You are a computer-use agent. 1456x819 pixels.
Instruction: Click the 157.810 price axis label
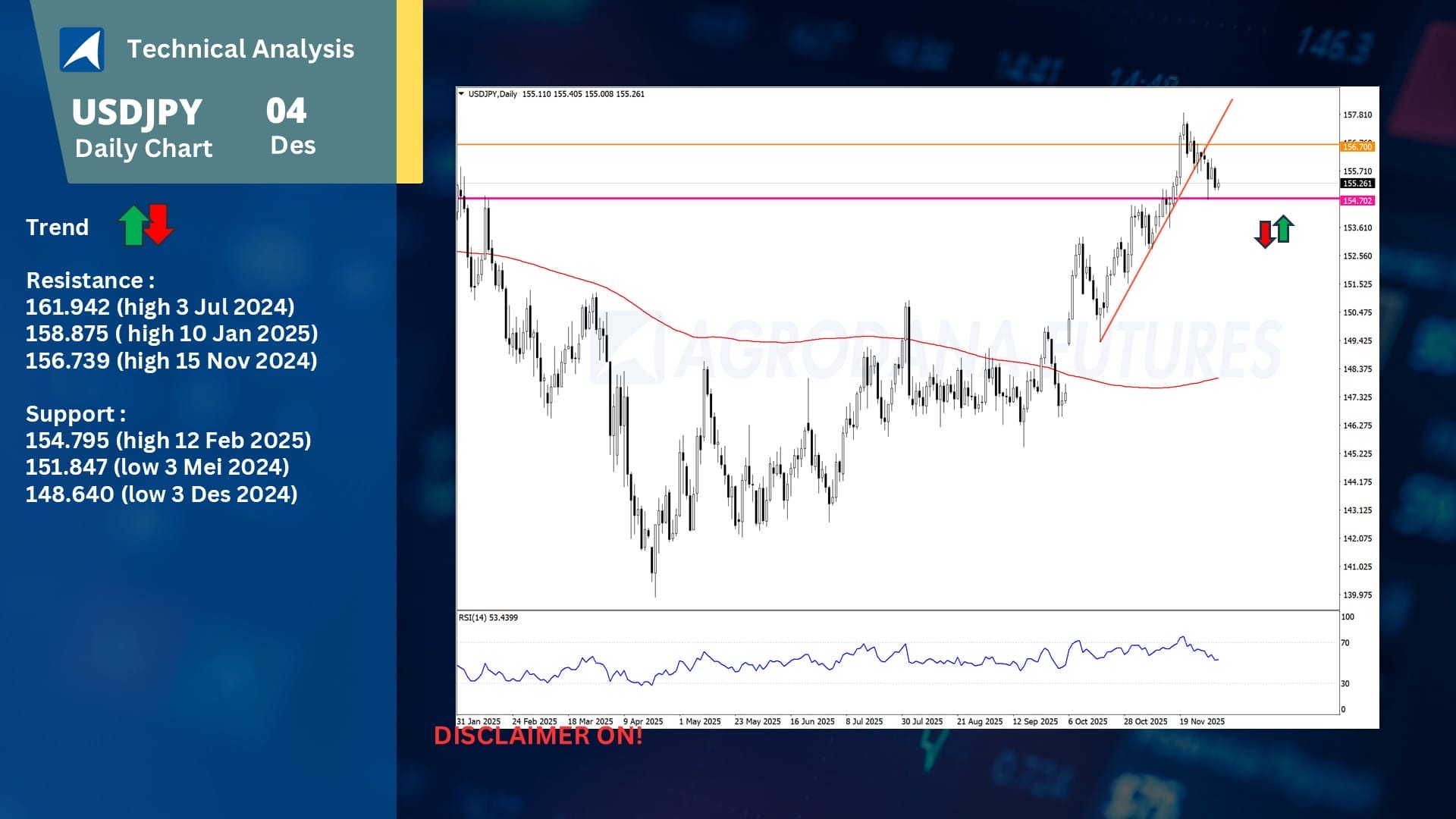[x=1357, y=115]
